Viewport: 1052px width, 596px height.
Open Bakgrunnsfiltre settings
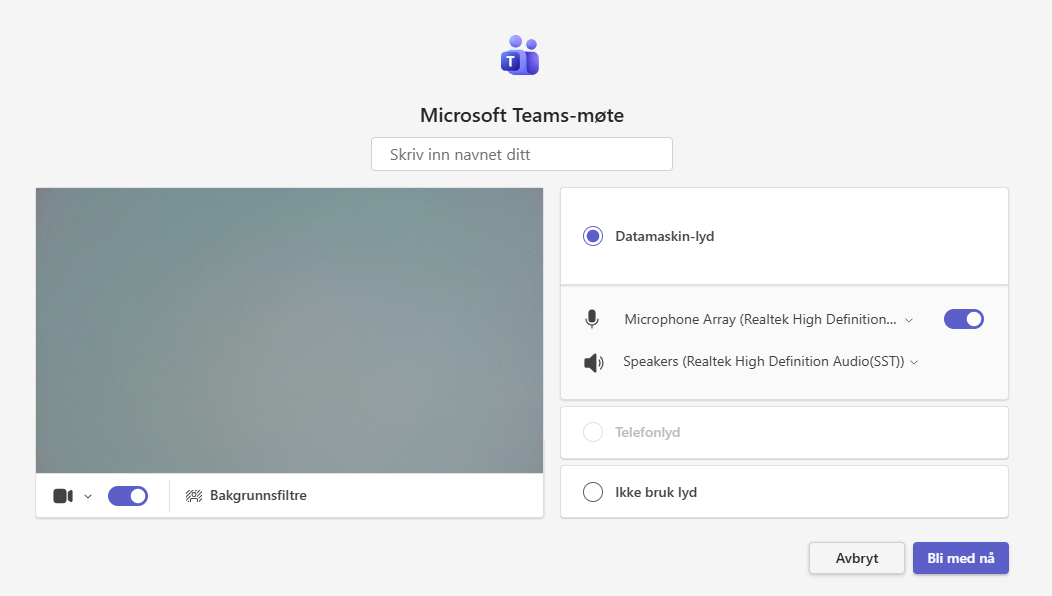click(x=257, y=496)
